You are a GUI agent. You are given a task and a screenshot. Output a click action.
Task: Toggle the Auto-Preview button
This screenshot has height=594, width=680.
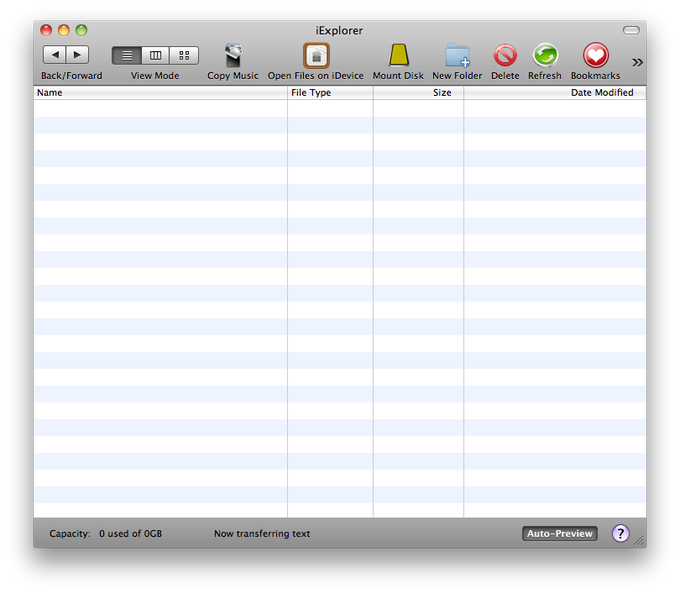[x=560, y=534]
